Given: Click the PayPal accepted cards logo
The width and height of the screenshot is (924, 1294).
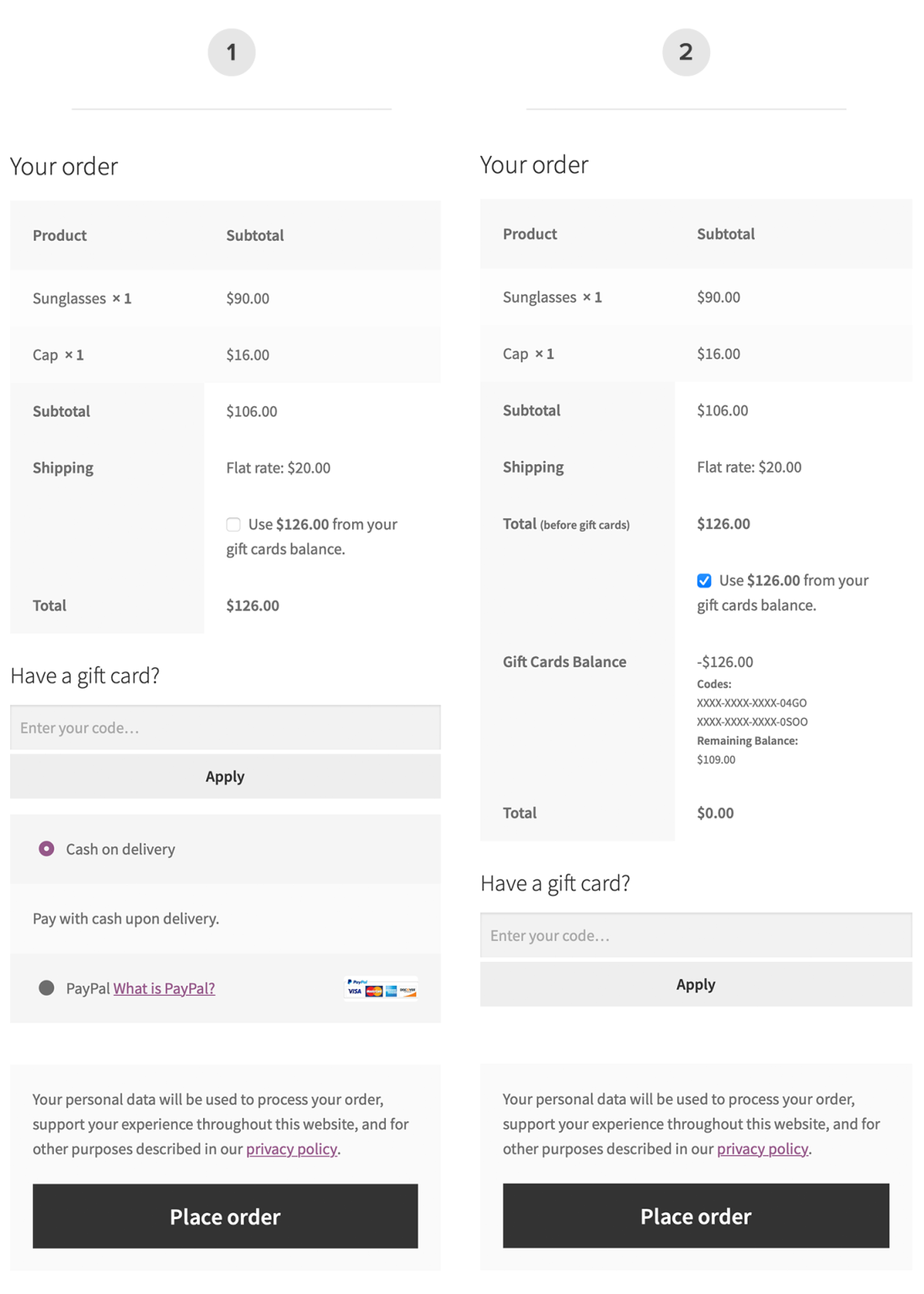Looking at the screenshot, I should click(381, 987).
